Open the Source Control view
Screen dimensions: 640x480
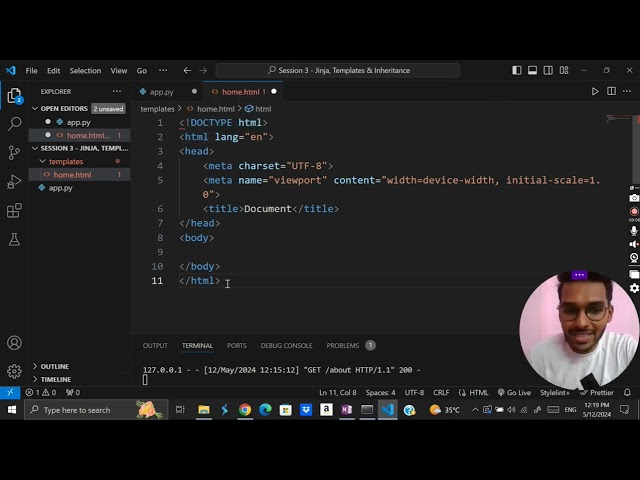[14, 153]
